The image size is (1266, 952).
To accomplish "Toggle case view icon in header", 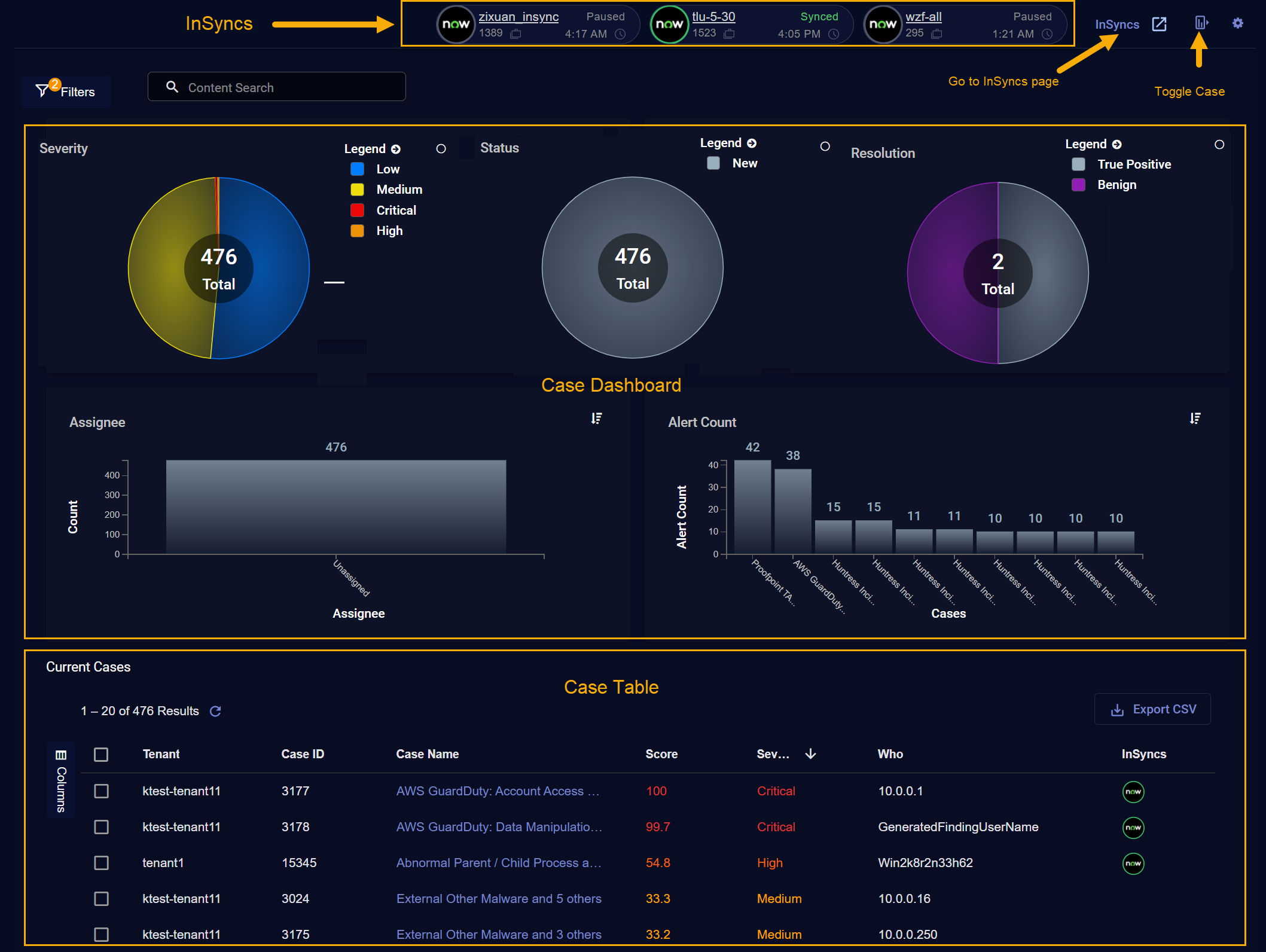I will [1200, 23].
